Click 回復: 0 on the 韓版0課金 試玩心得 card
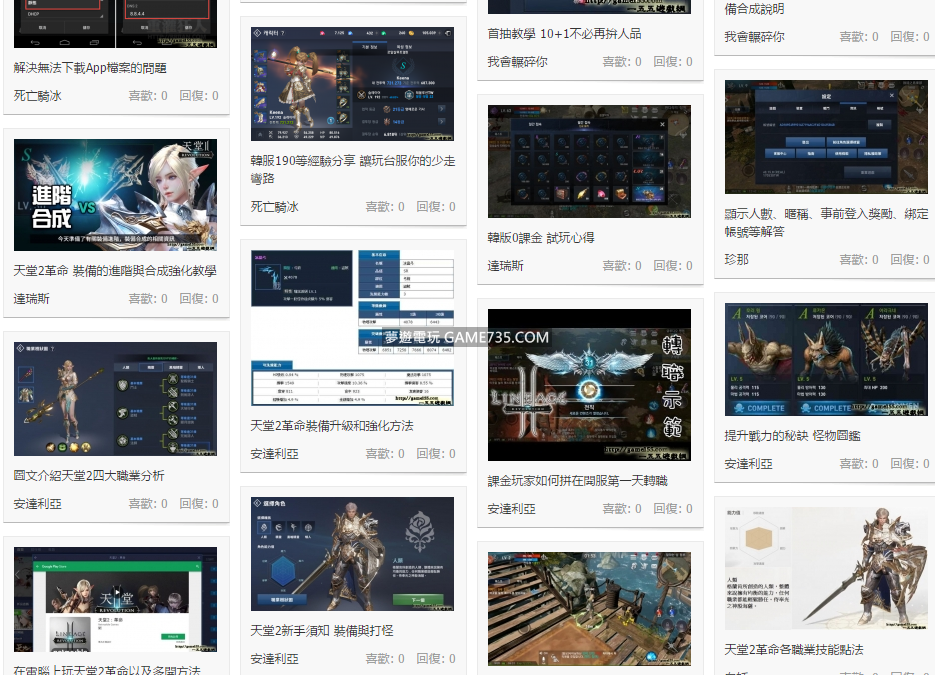935x675 pixels. pos(673,265)
